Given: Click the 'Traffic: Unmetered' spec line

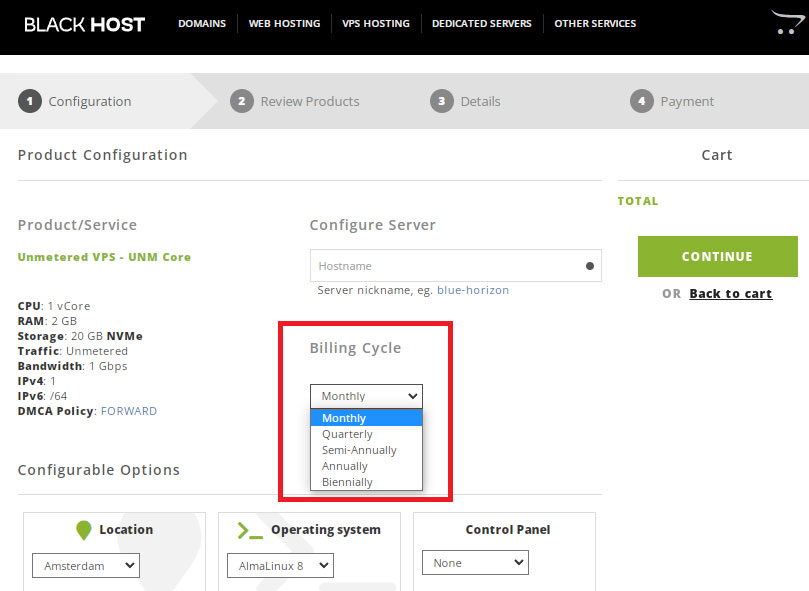Looking at the screenshot, I should click(x=73, y=351).
